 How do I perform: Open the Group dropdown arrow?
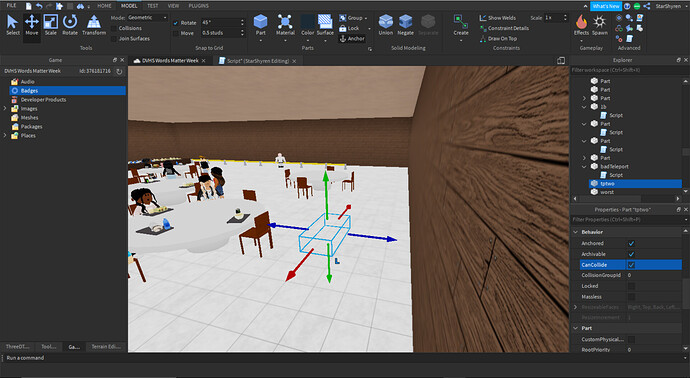(x=366, y=18)
